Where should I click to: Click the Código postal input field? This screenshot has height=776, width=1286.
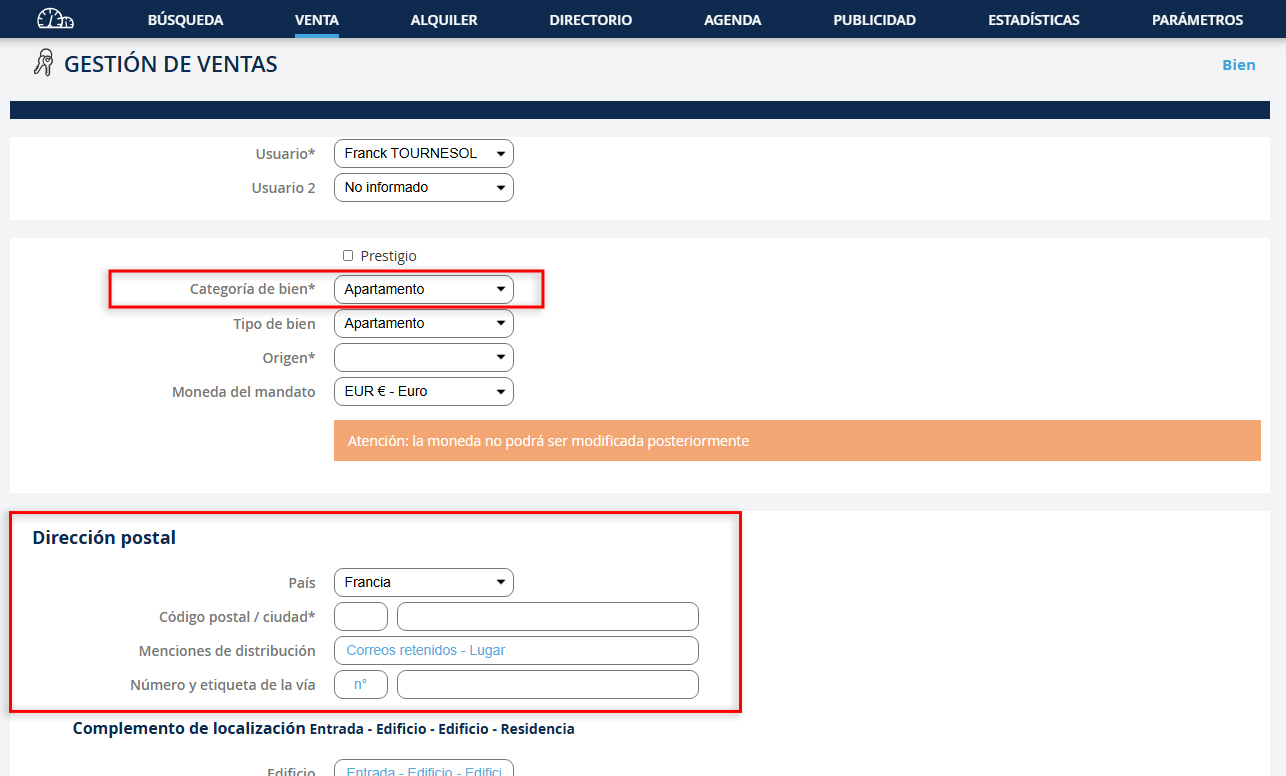pos(360,616)
